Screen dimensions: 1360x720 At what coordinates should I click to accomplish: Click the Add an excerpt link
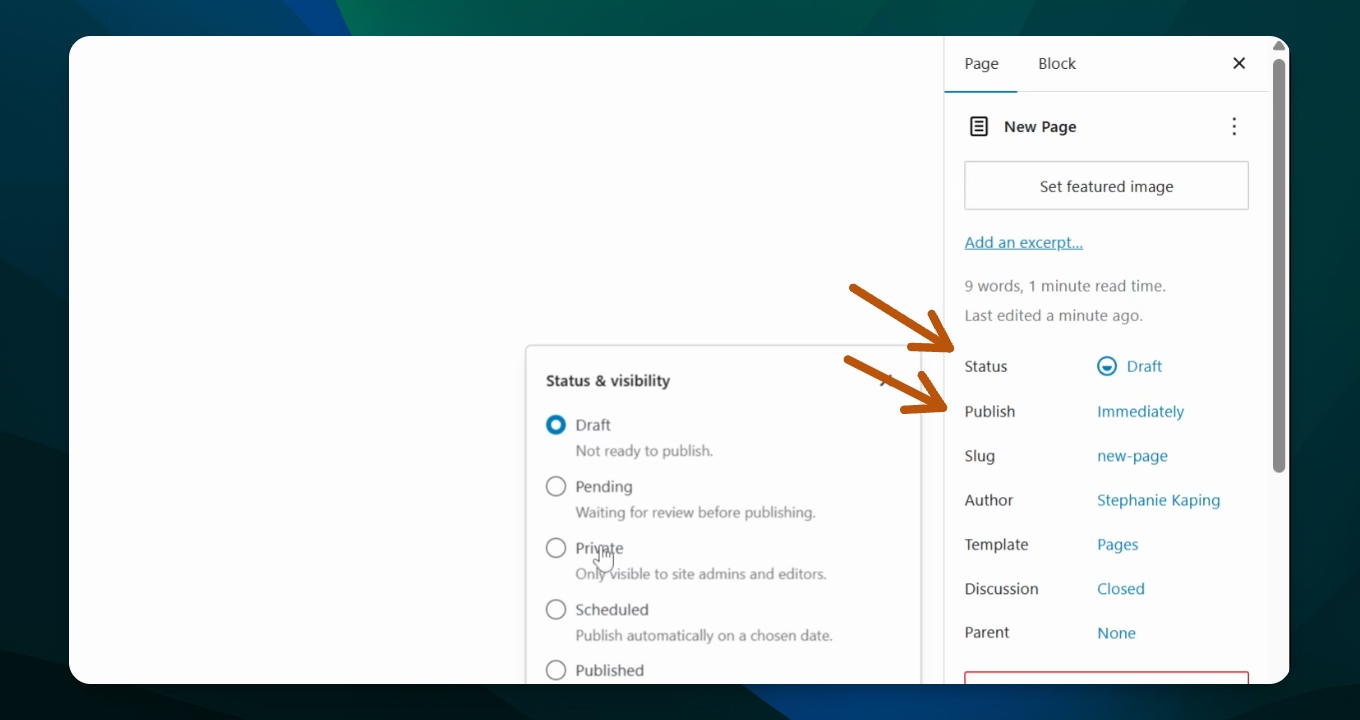[x=1024, y=242]
